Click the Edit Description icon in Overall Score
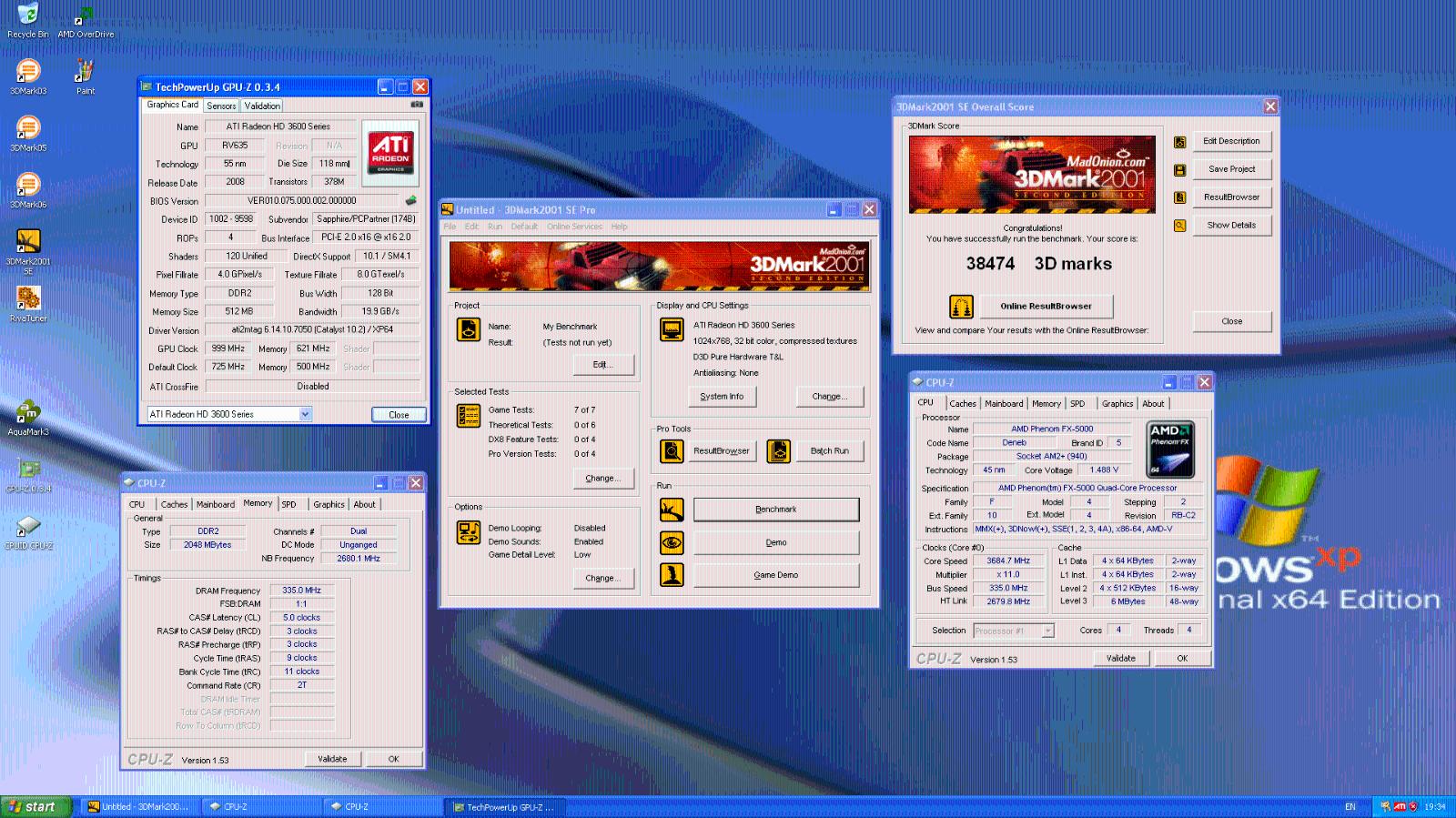The width and height of the screenshot is (1456, 818). (x=1179, y=142)
